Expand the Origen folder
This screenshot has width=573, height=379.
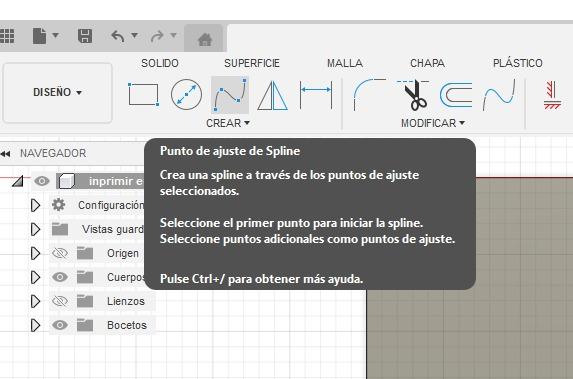(35, 253)
